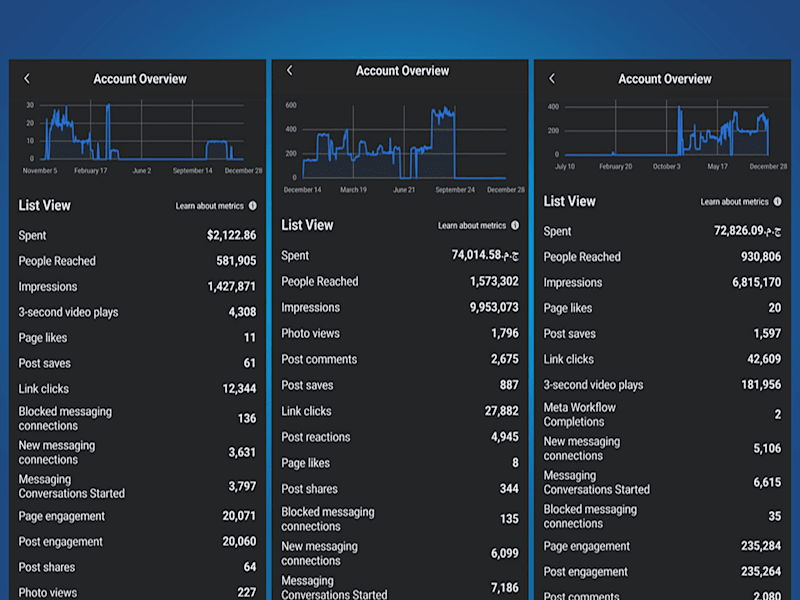The image size is (800, 600).
Task: Tap the middle panel chart peak near September 24
Action: click(443, 112)
